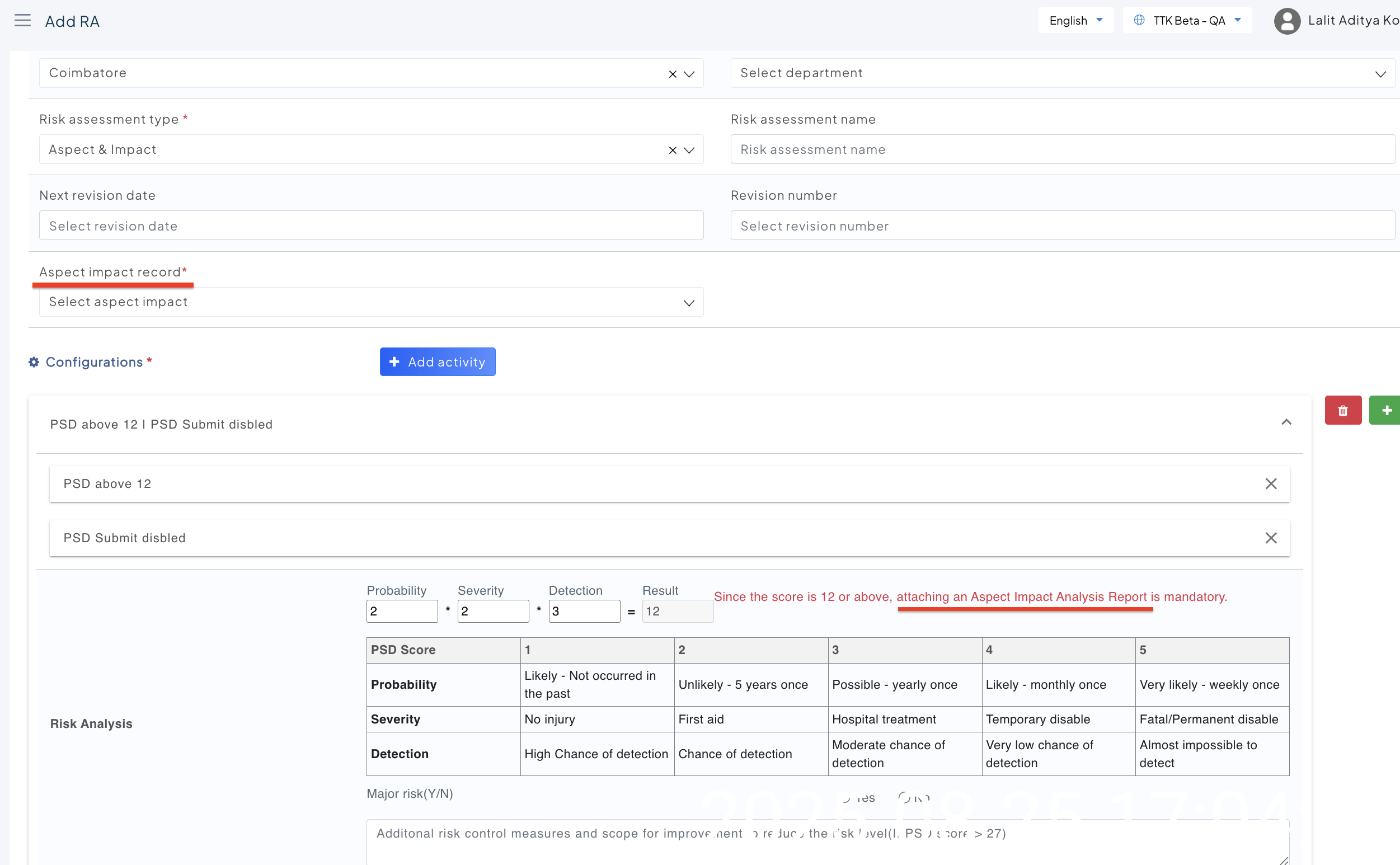Open the Select department dropdown
This screenshot has width=1400, height=865.
point(1061,73)
